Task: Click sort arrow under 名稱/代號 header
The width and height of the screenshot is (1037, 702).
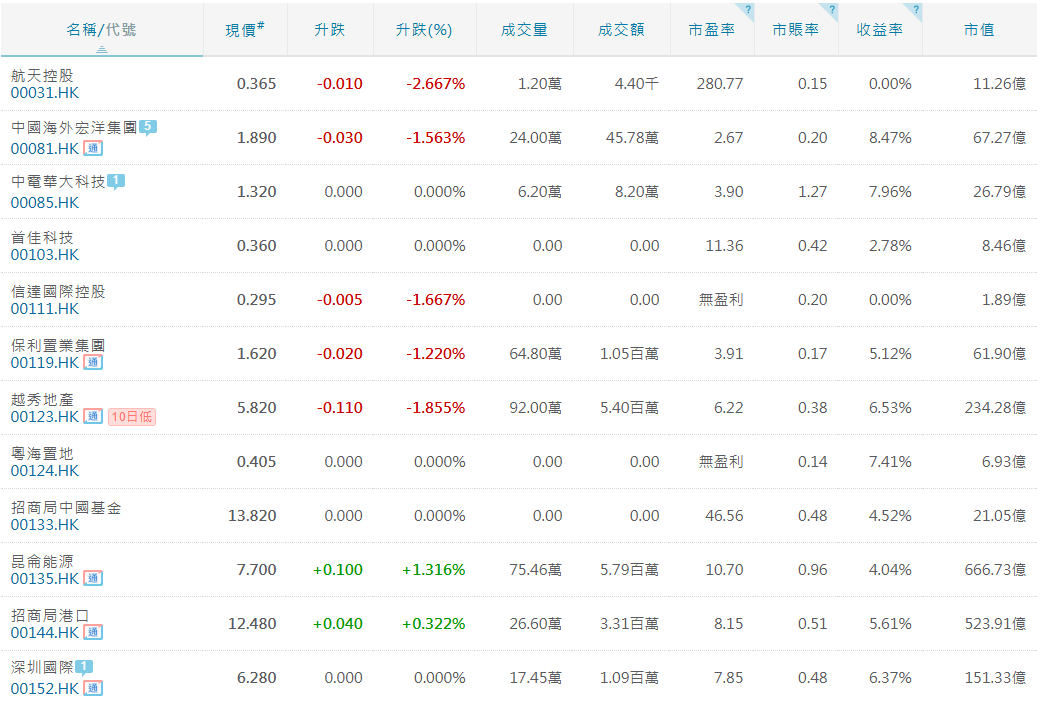Action: coord(102,50)
